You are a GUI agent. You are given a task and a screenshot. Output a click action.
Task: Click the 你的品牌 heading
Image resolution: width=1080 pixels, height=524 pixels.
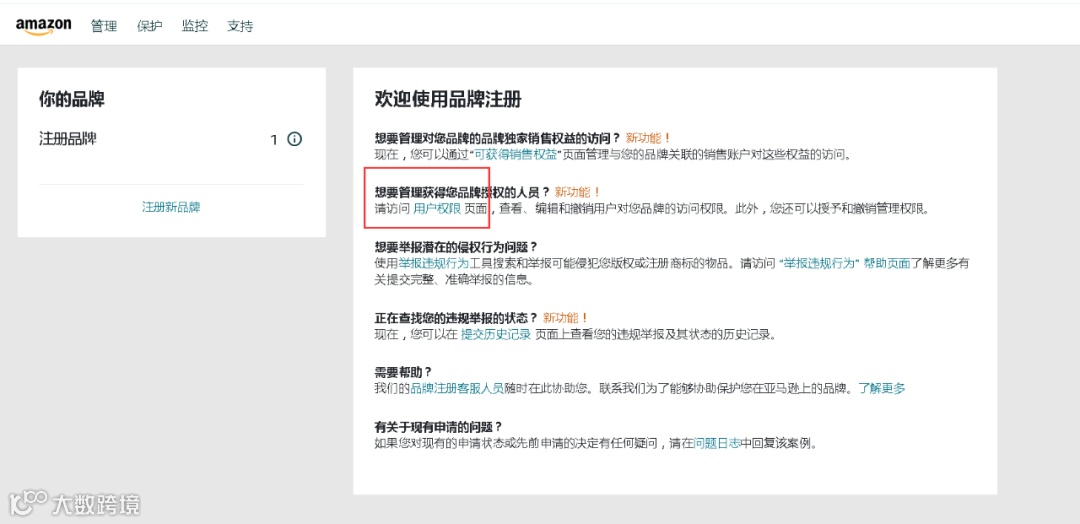point(72,99)
